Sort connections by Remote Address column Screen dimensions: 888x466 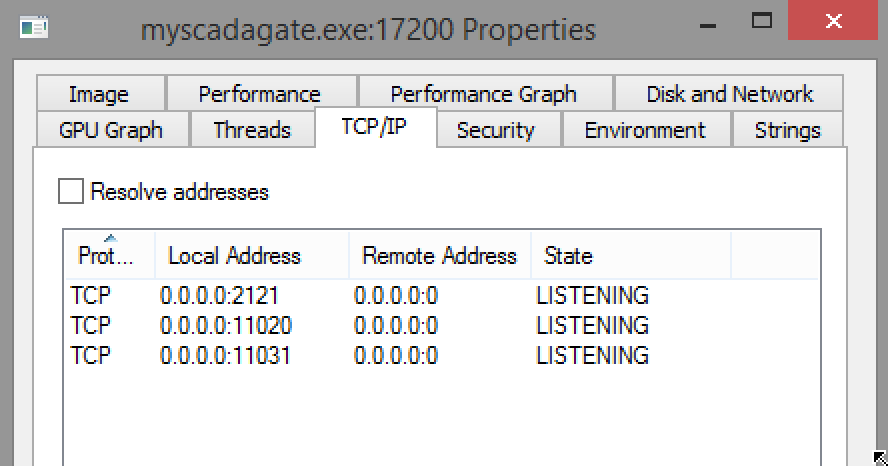click(440, 255)
